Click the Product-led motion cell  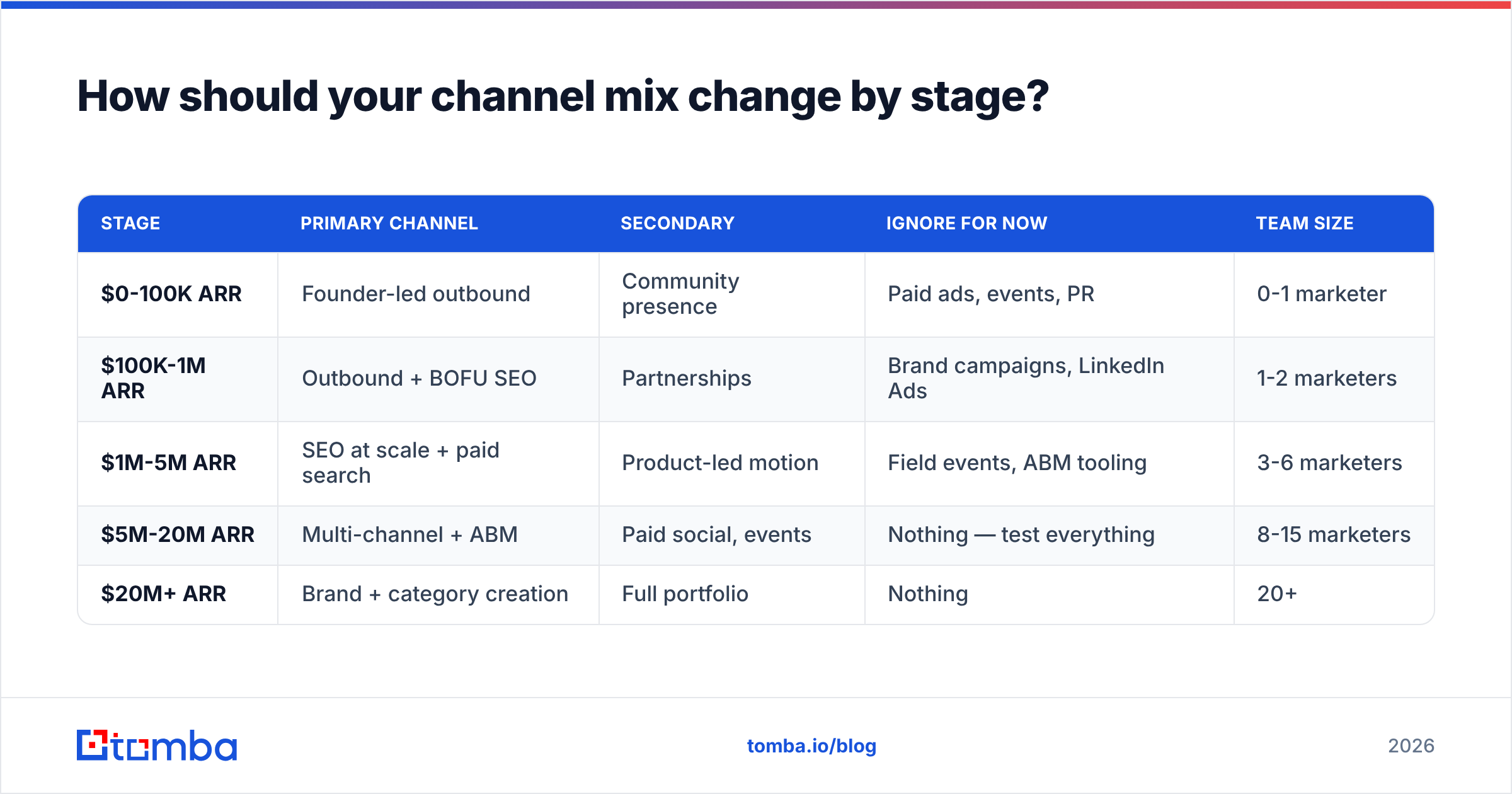(x=732, y=463)
